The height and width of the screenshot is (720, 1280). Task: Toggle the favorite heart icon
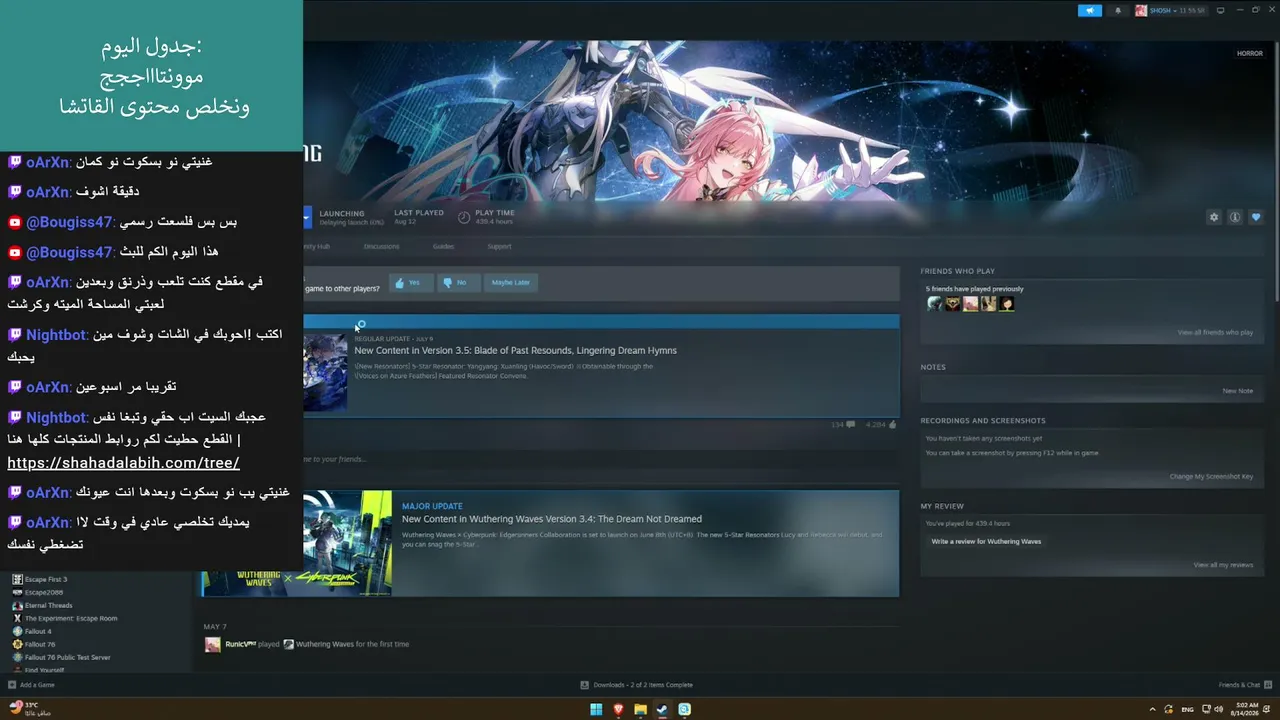pyautogui.click(x=1256, y=217)
